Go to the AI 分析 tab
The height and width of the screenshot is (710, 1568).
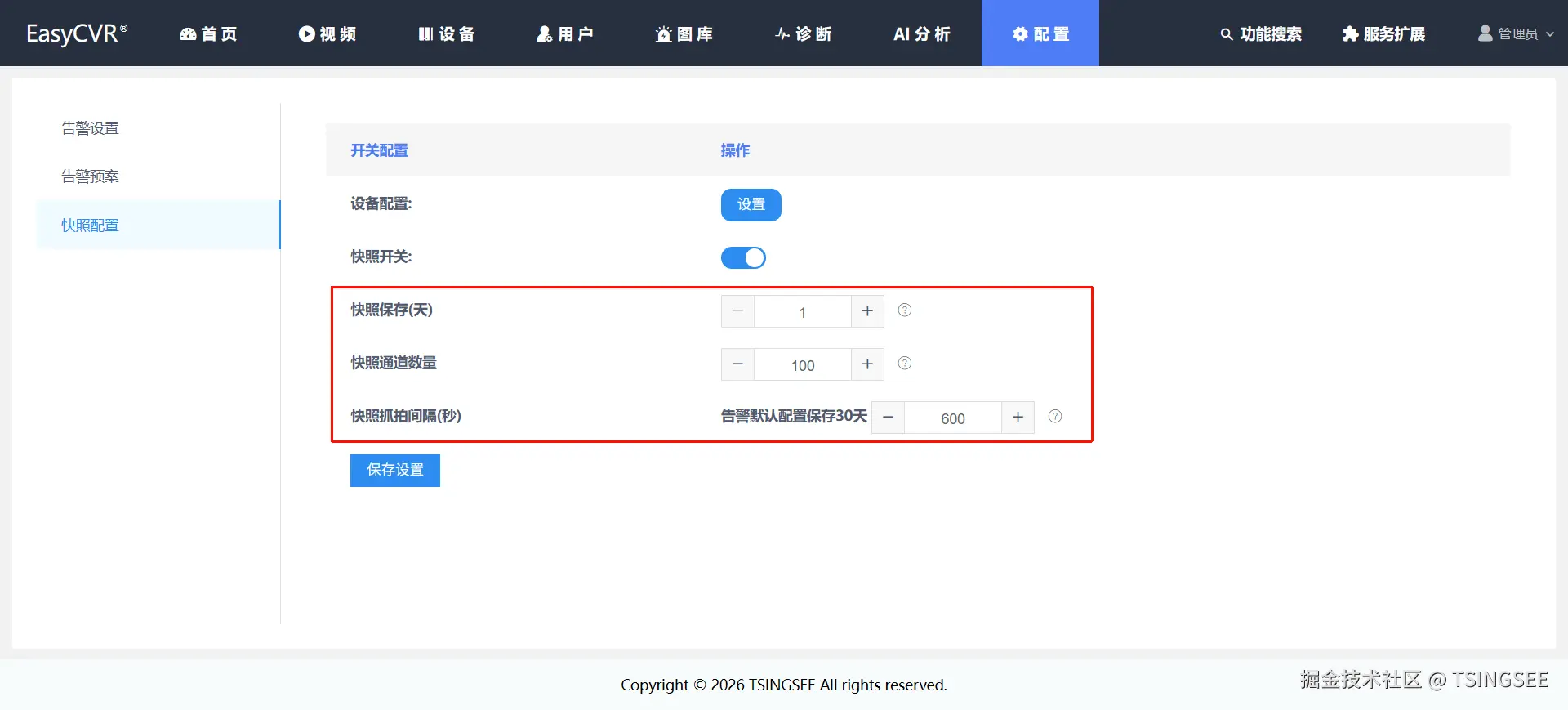click(922, 33)
